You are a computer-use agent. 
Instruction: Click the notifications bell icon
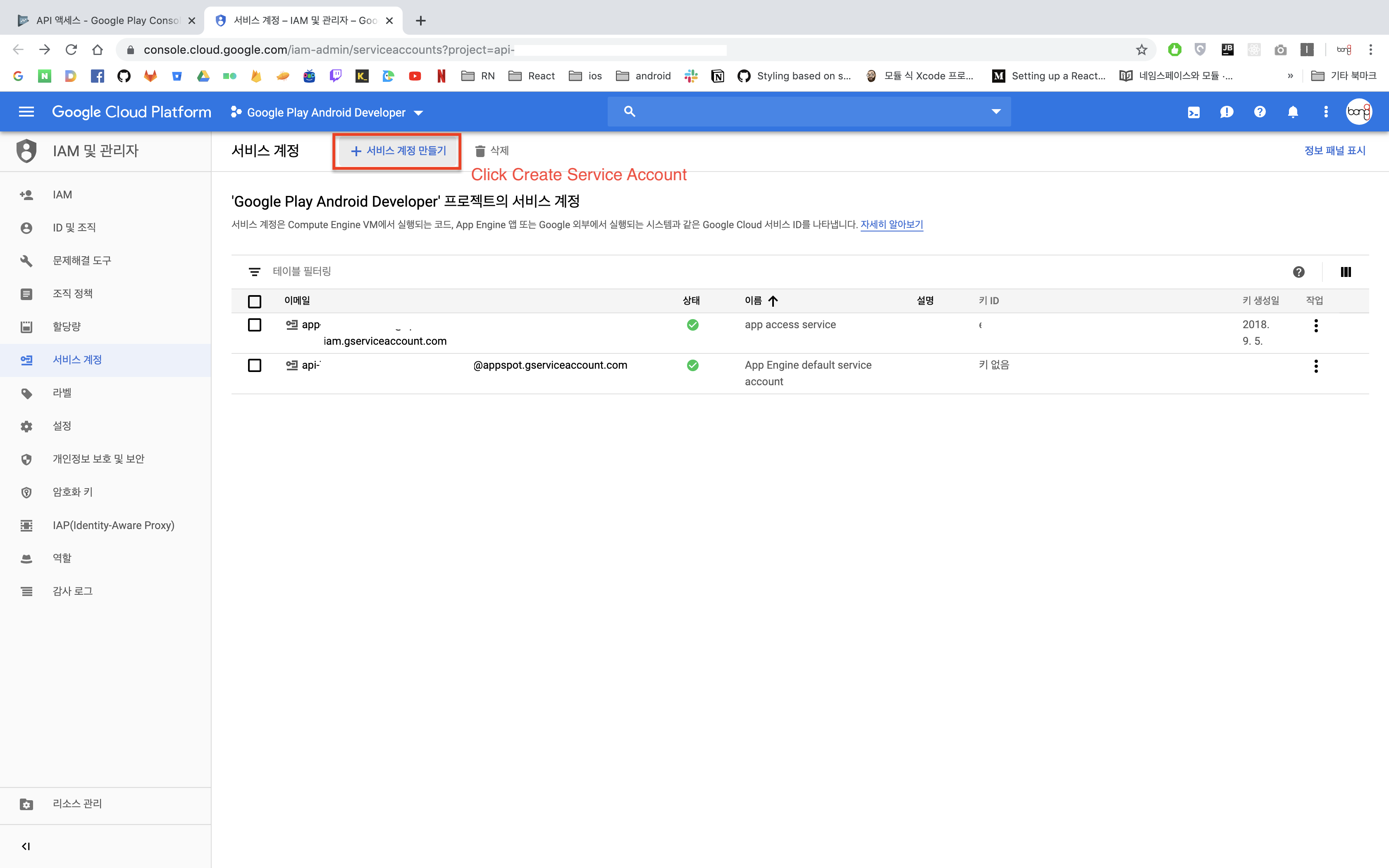point(1293,112)
